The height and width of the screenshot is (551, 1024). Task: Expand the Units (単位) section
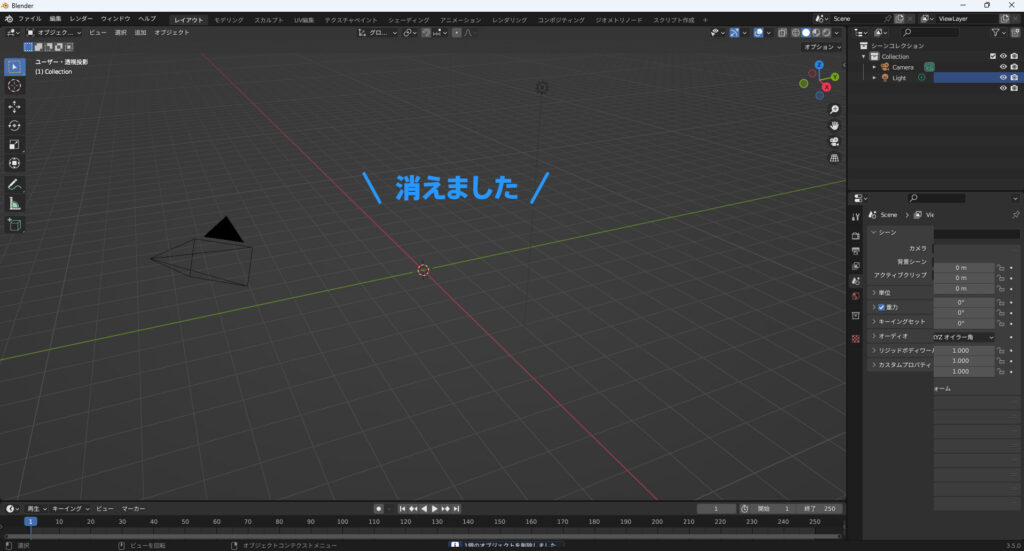(874, 292)
